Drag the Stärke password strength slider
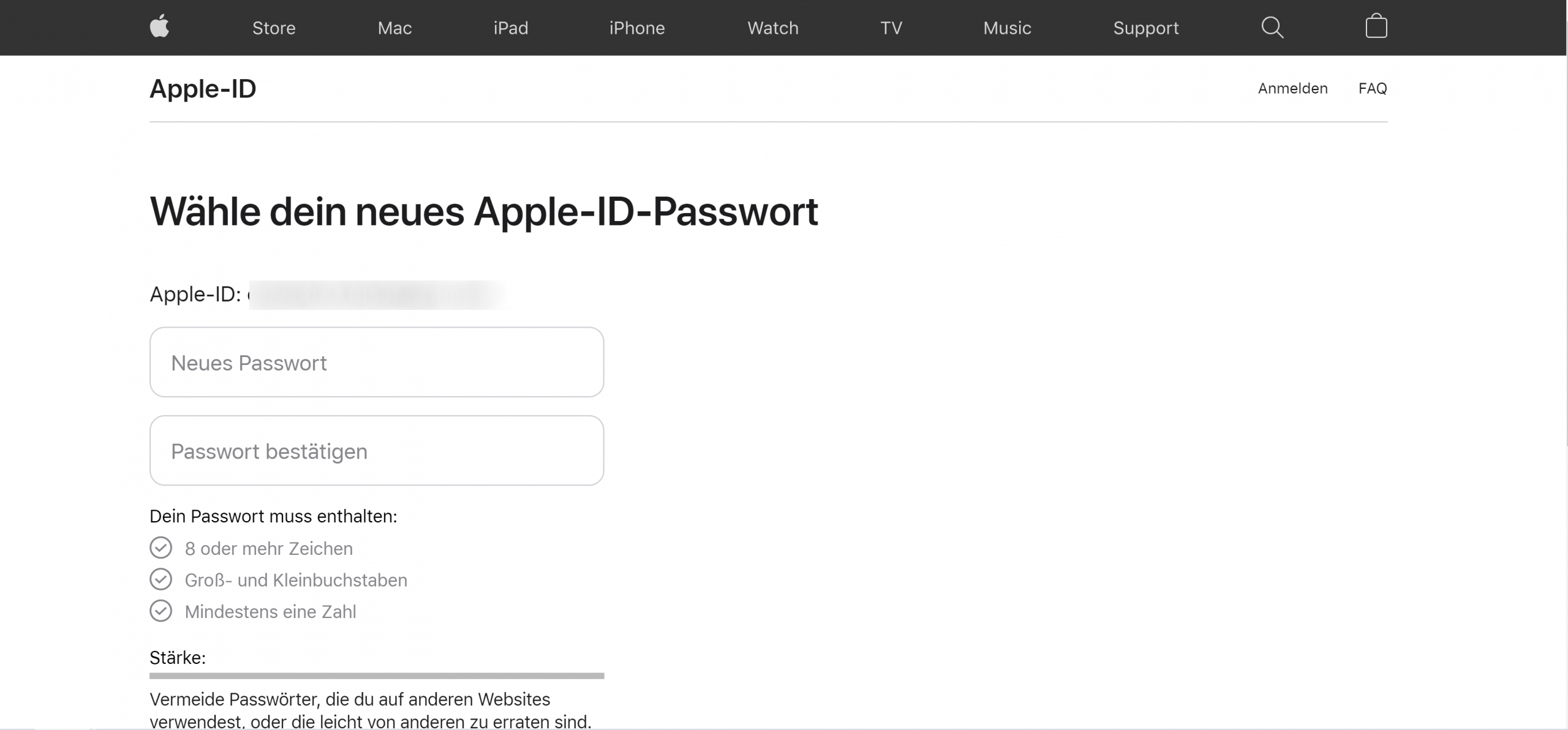 coord(377,676)
